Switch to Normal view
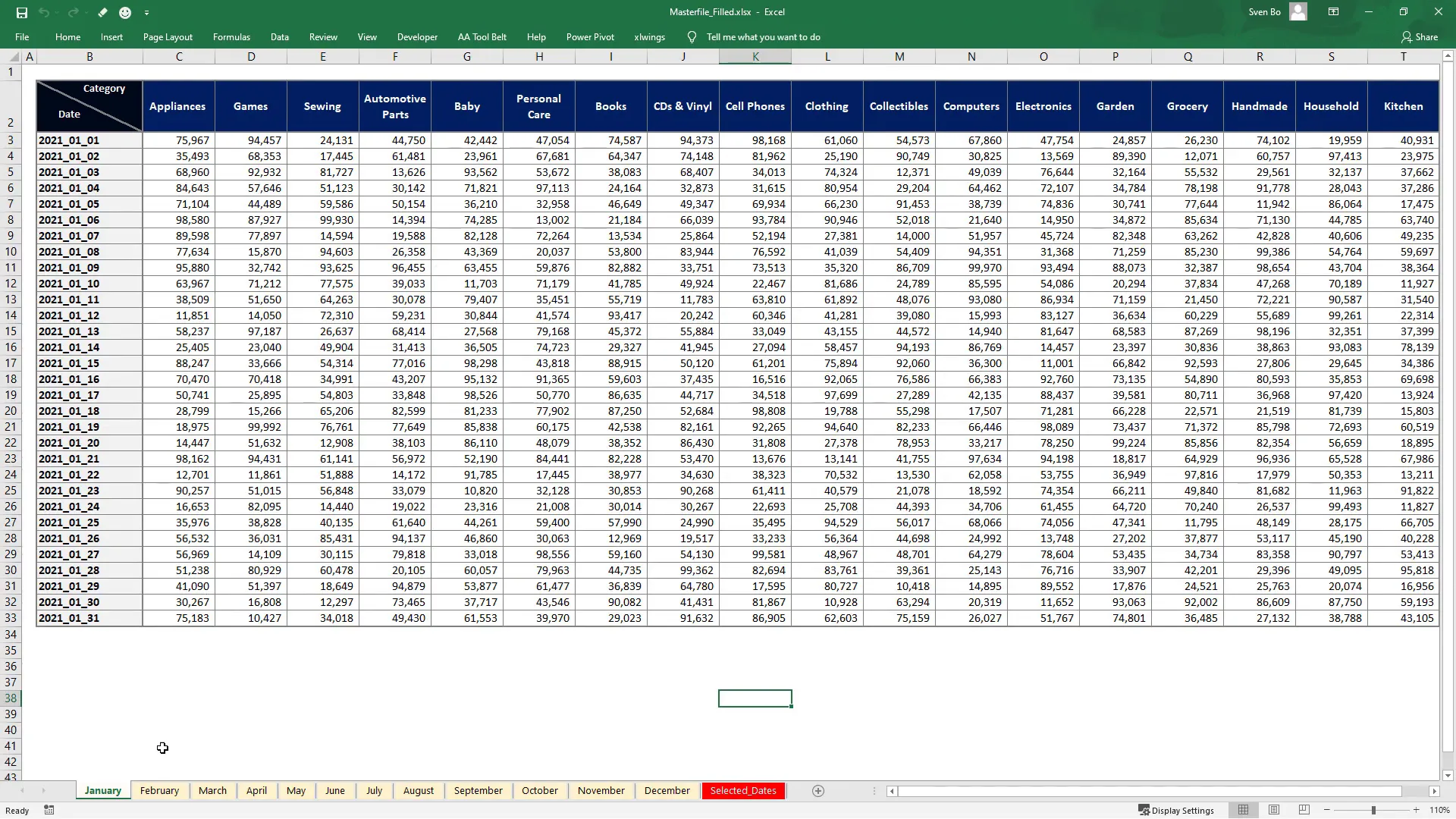1456x819 pixels. tap(1243, 810)
